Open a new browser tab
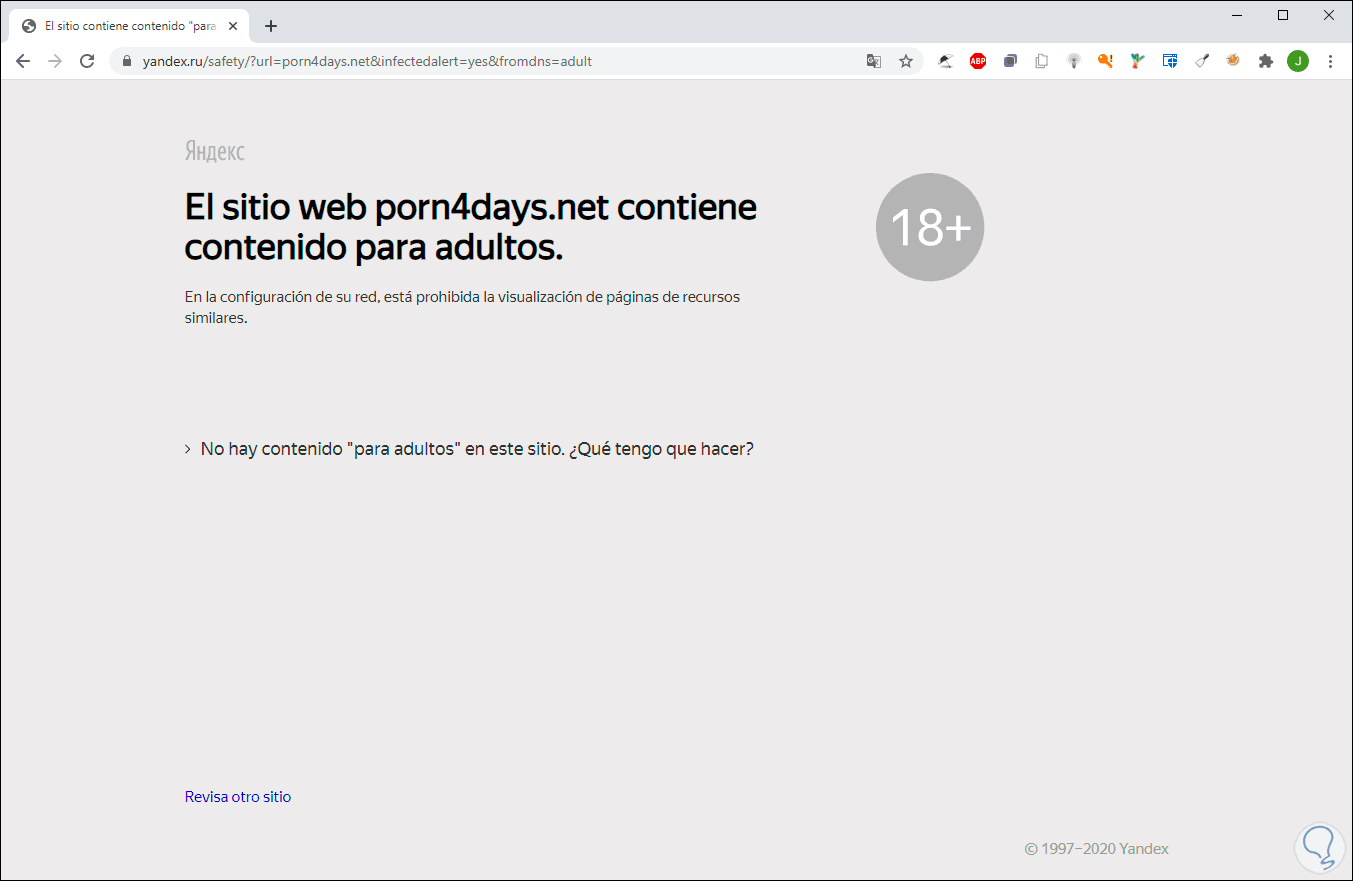 click(x=271, y=26)
